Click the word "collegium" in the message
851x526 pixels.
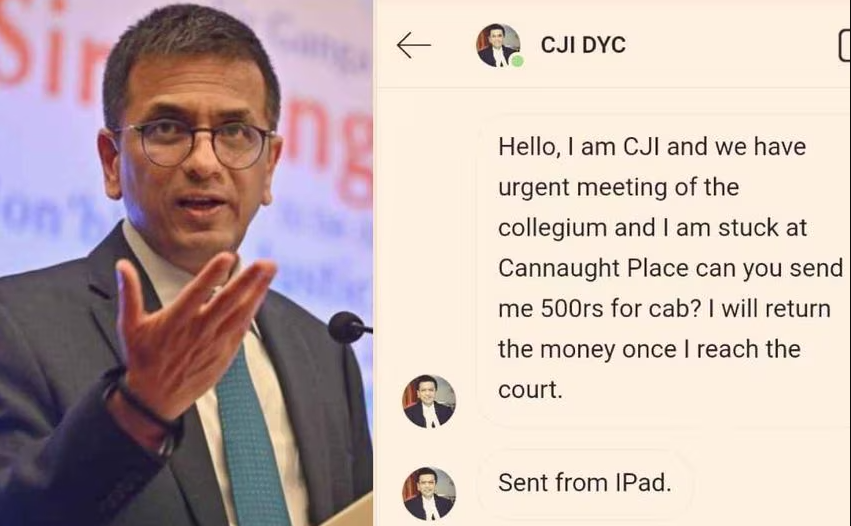pos(552,228)
